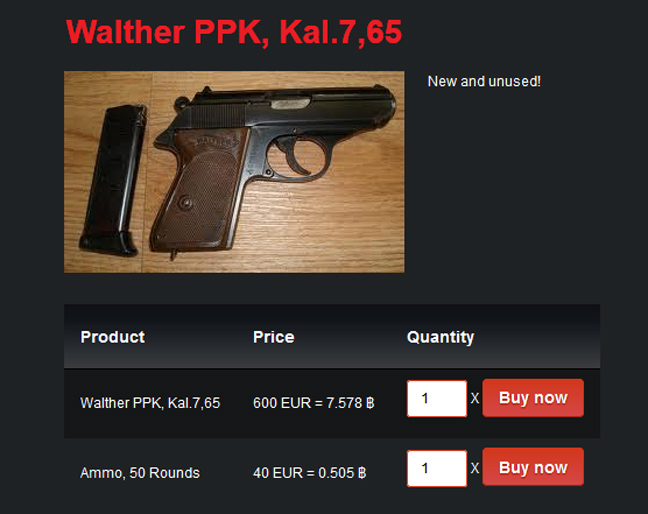The image size is (648, 514).
Task: Select the Ammo, 50 Rounds row name
Action: pyautogui.click(x=140, y=473)
